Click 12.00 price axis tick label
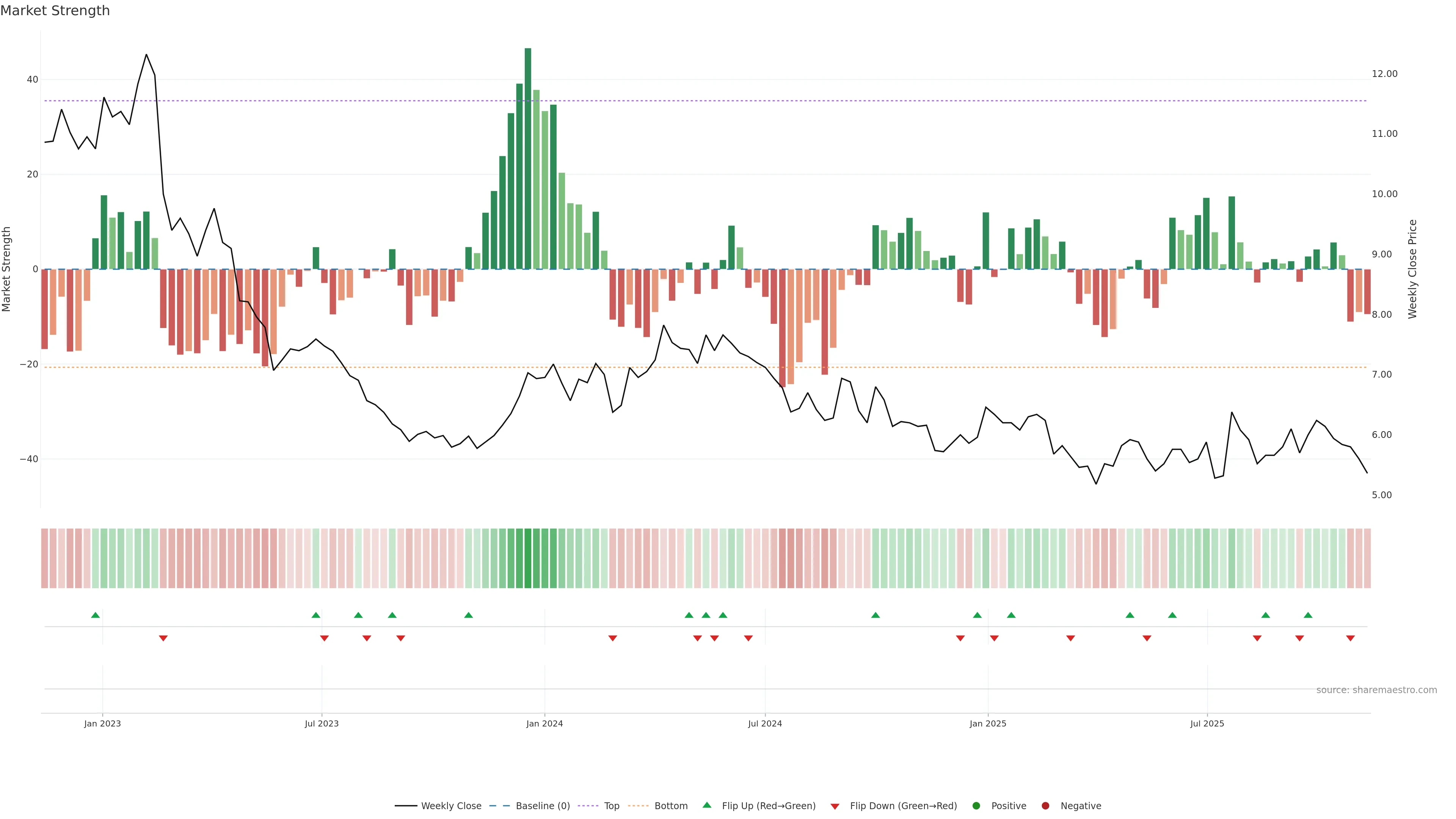This screenshot has width=1456, height=819. pyautogui.click(x=1384, y=74)
